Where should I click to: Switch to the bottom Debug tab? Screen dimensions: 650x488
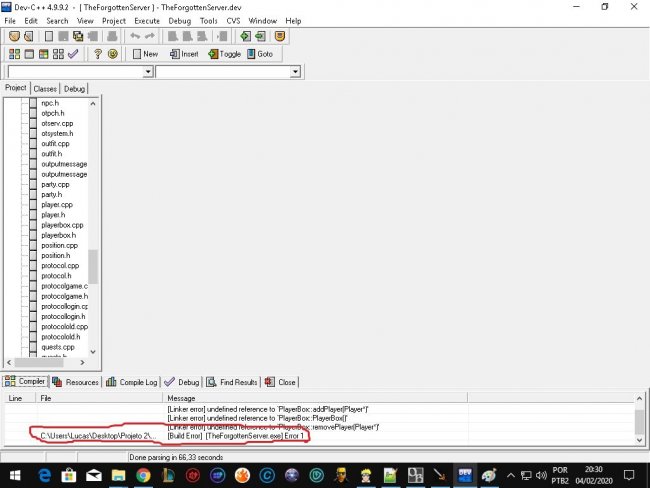pyautogui.click(x=182, y=382)
